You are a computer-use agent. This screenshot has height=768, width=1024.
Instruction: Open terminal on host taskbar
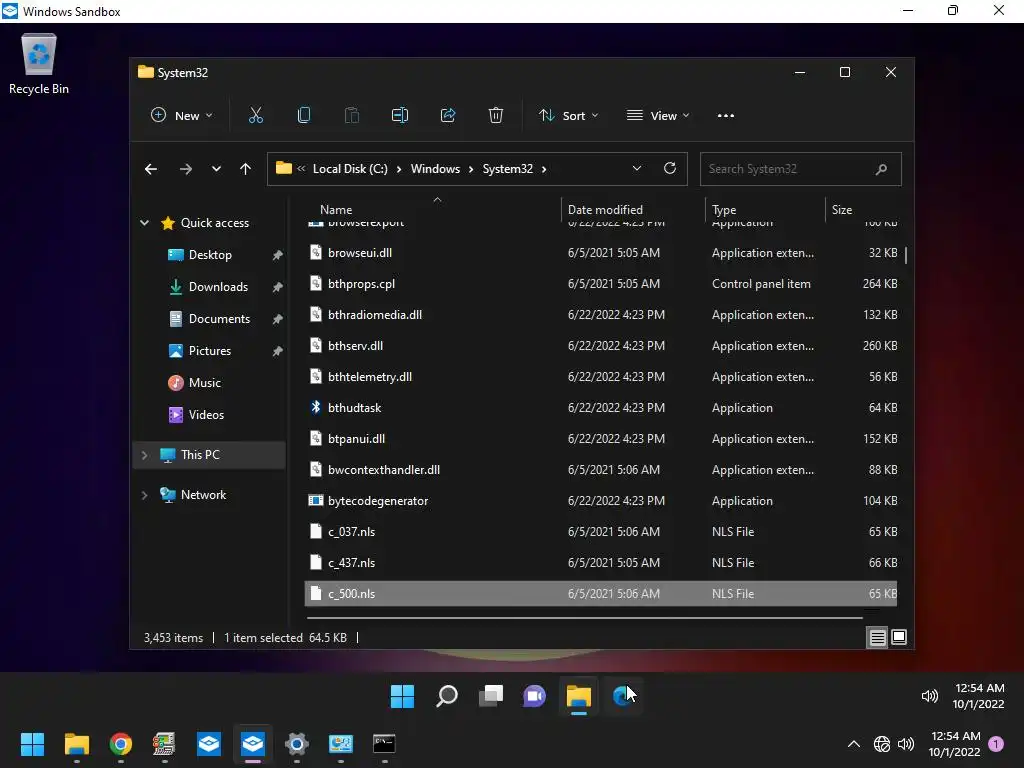[384, 744]
